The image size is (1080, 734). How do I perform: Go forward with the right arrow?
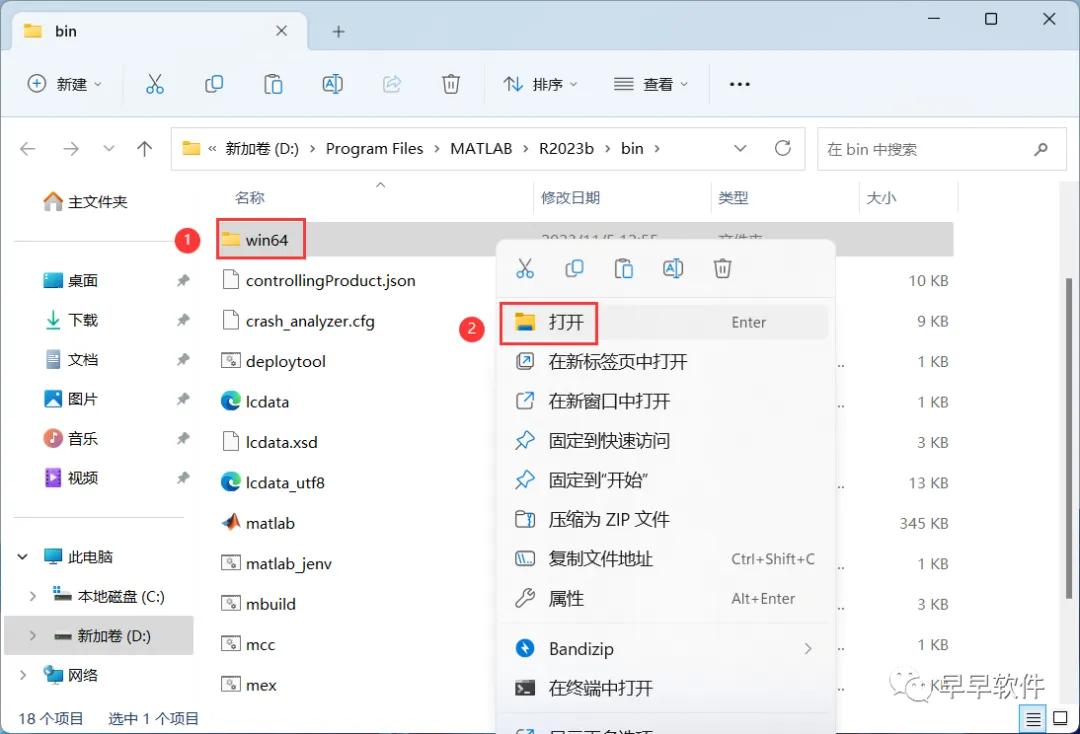71,149
